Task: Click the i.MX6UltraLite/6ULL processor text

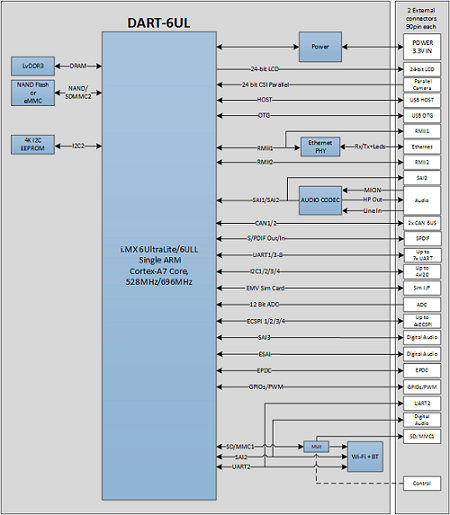Action: (159, 265)
